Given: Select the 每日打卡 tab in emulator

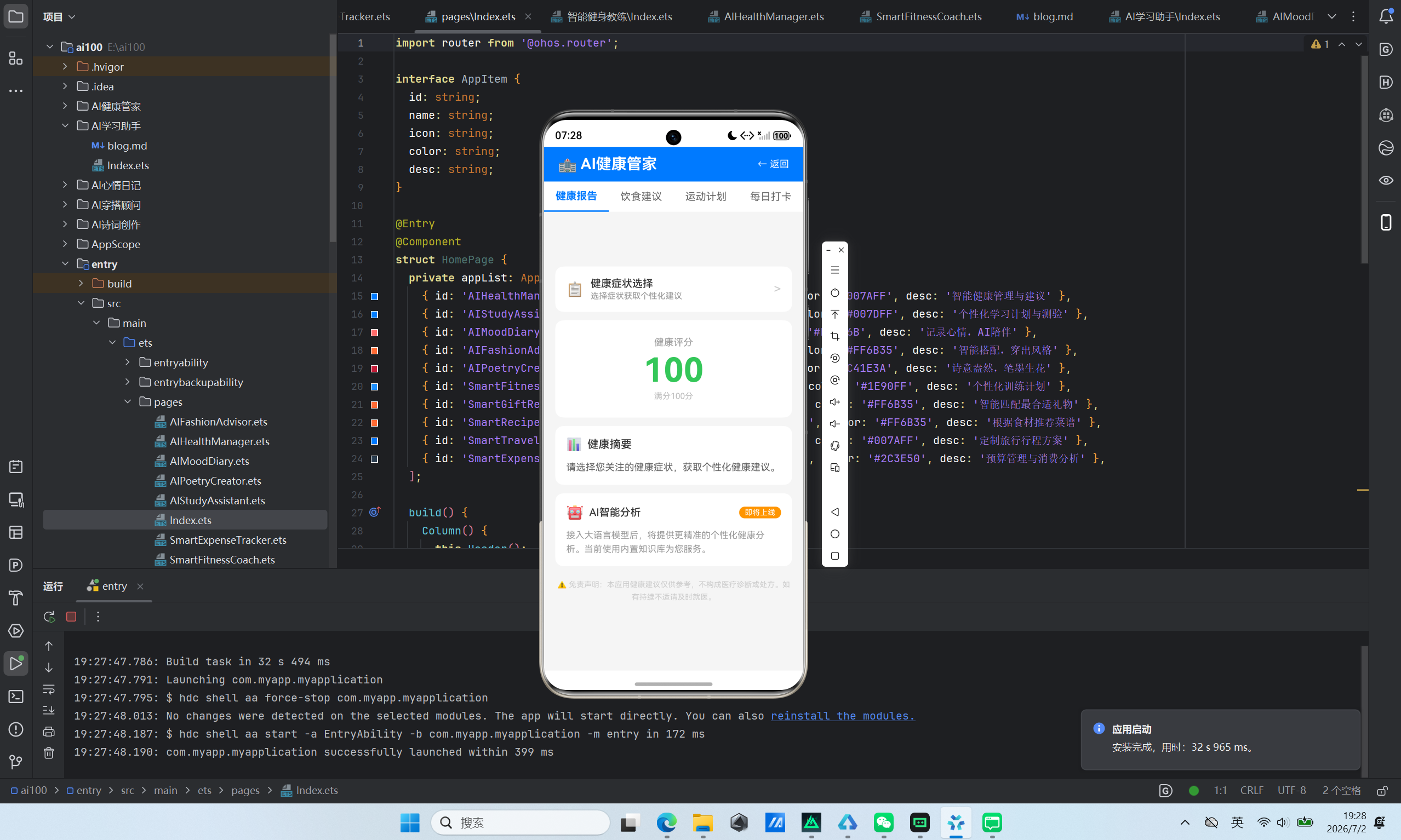Looking at the screenshot, I should pyautogui.click(x=770, y=196).
